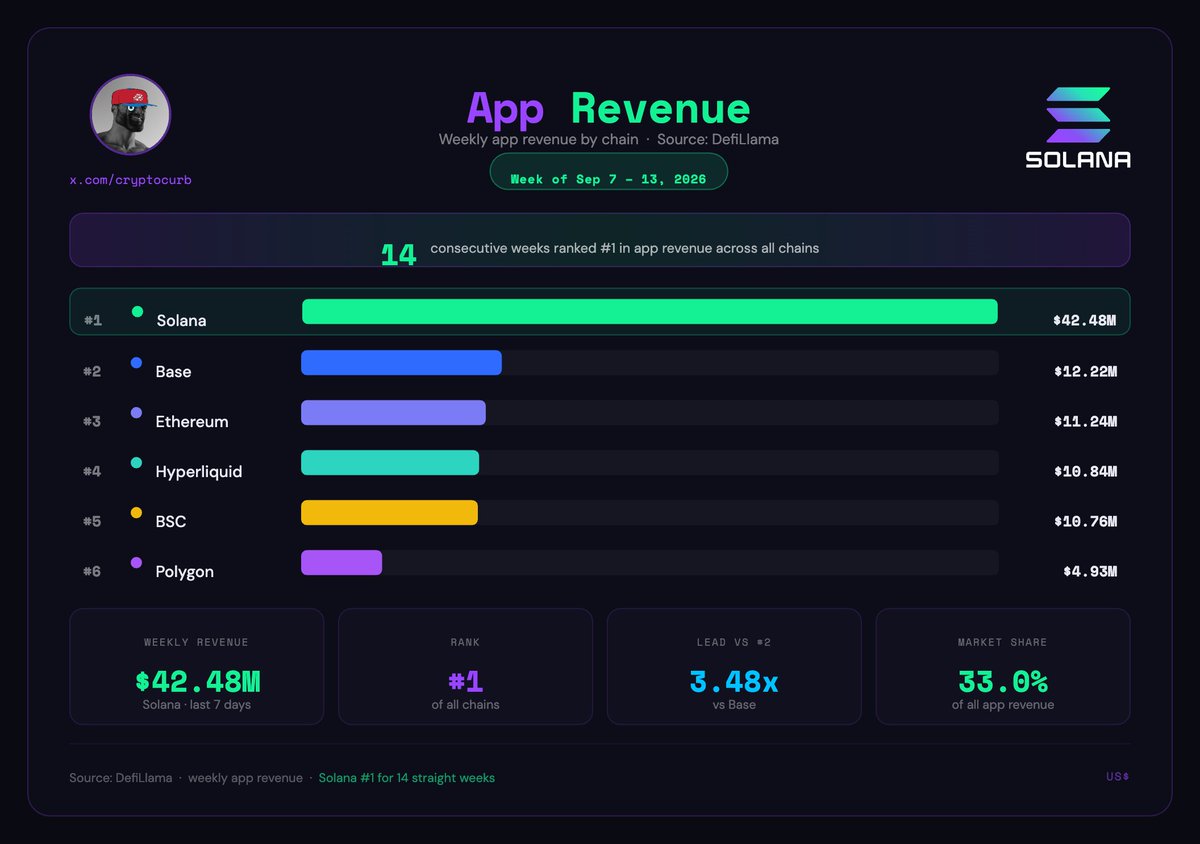The height and width of the screenshot is (844, 1200).
Task: Click the footer Source: DefiLlama text
Action: (x=121, y=777)
